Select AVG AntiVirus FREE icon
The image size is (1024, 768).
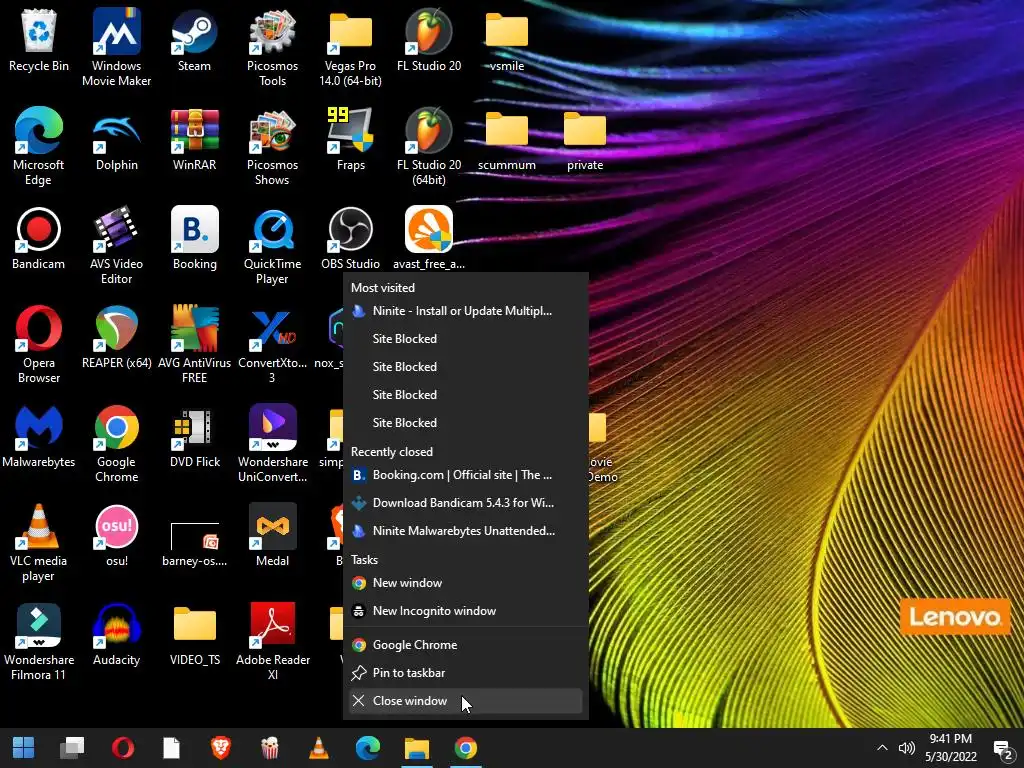pos(194,344)
